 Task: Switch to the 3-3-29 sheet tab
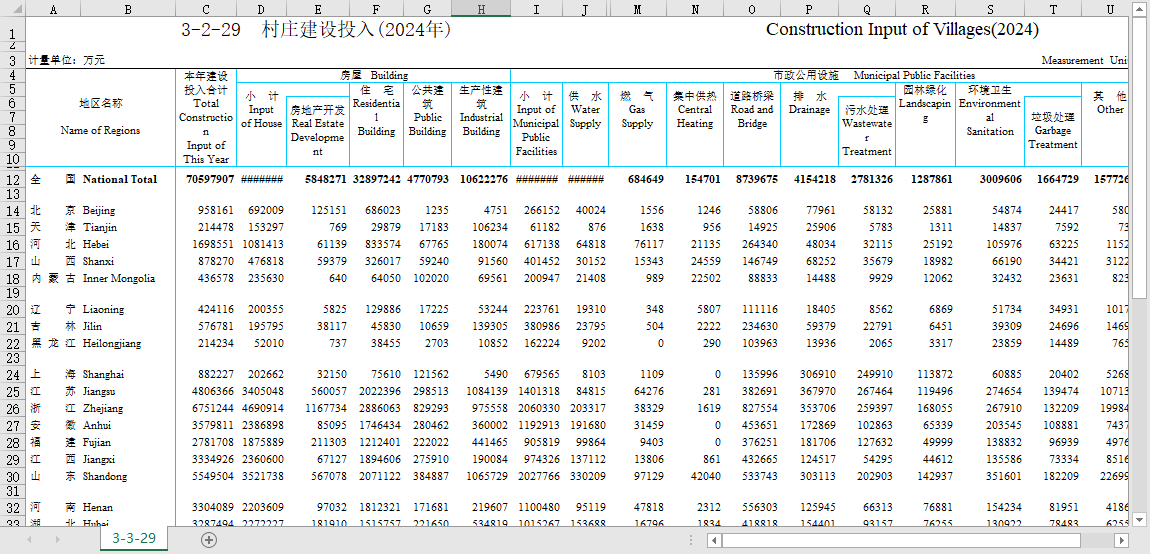pyautogui.click(x=134, y=539)
